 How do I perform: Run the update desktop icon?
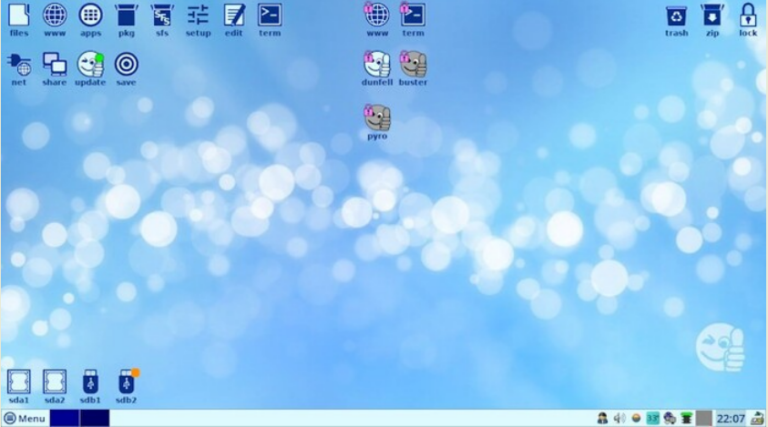(90, 65)
